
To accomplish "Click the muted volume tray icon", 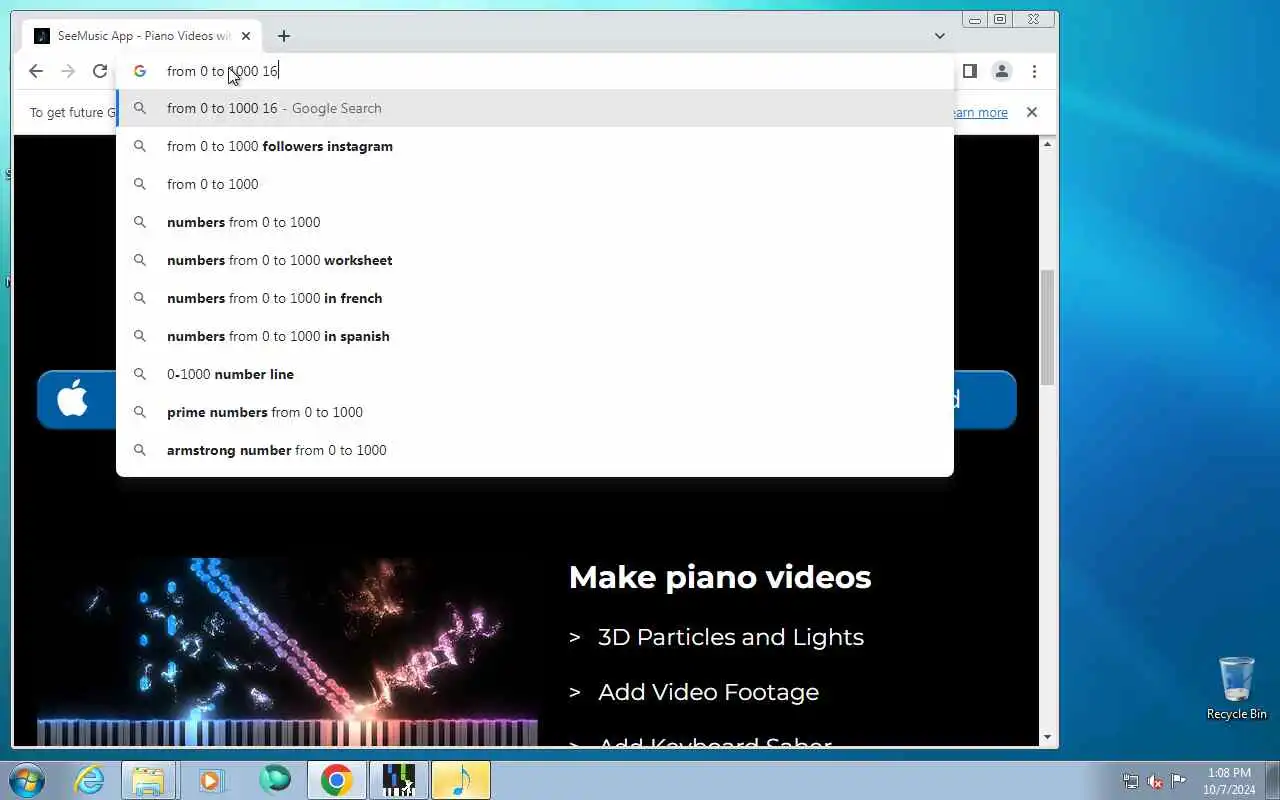I will pyautogui.click(x=1155, y=781).
